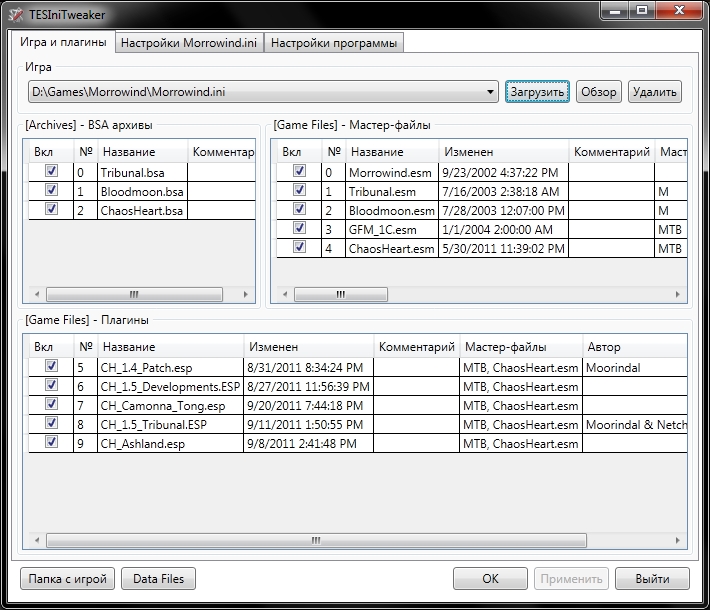The width and height of the screenshot is (710, 610).
Task: Toggle CH_1.5_Tribunal.ESP checkbox
Action: click(x=52, y=423)
